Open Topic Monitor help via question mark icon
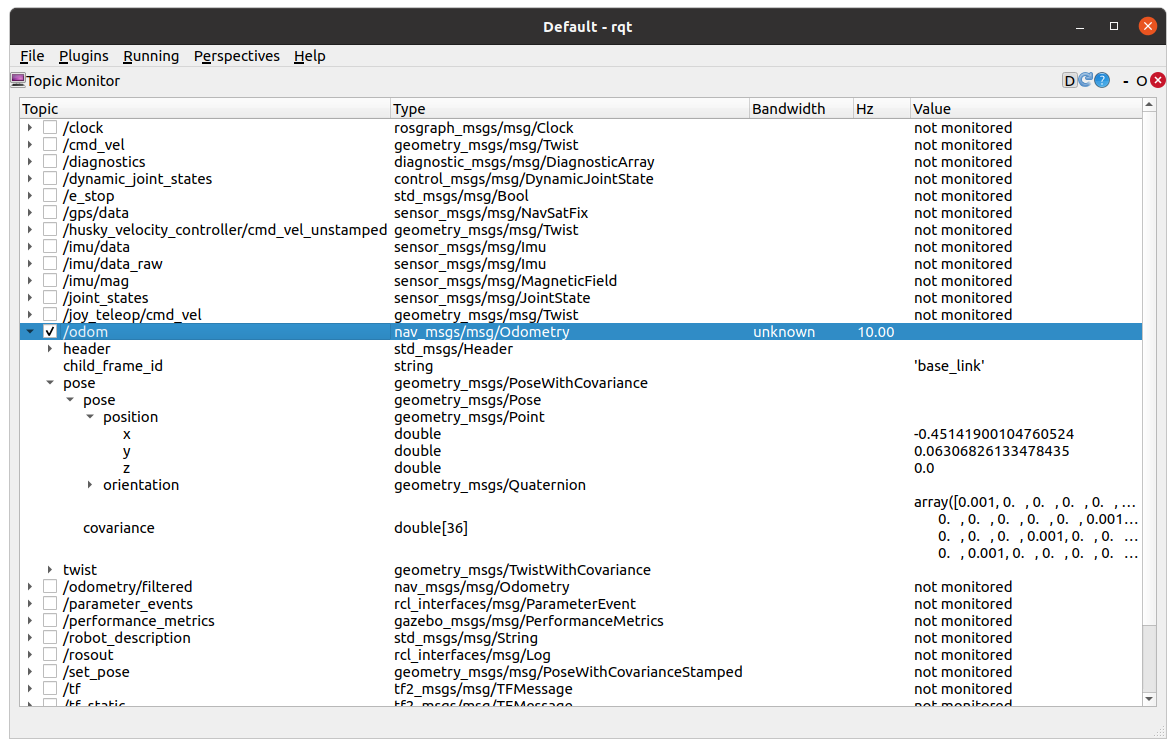Screen dimensions: 1176x748 point(1102,80)
